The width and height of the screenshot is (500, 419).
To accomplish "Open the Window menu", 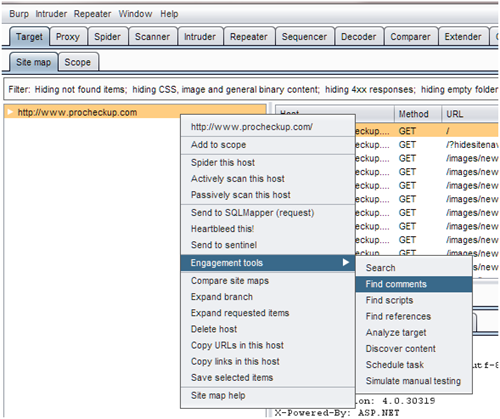I will (135, 14).
